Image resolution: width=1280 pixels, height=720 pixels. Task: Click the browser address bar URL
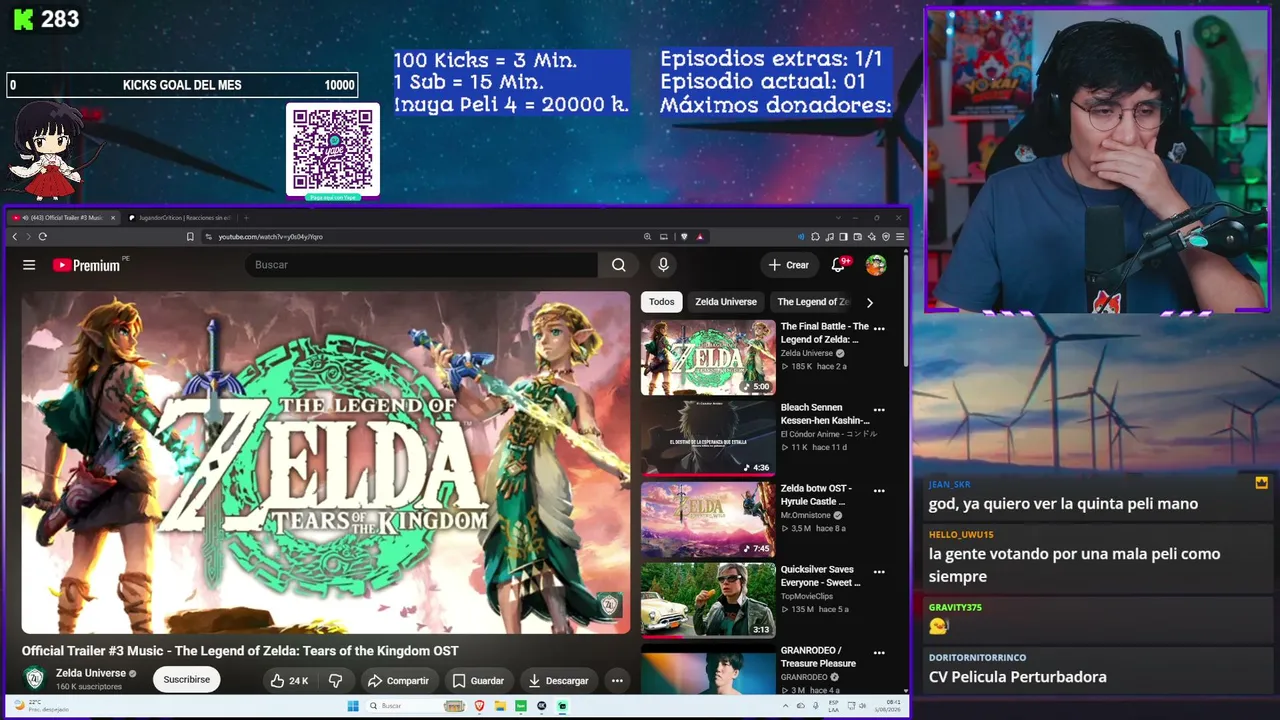point(271,237)
